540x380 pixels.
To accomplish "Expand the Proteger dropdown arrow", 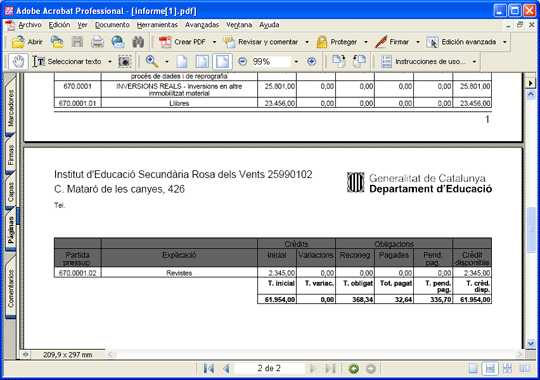I will coord(366,42).
